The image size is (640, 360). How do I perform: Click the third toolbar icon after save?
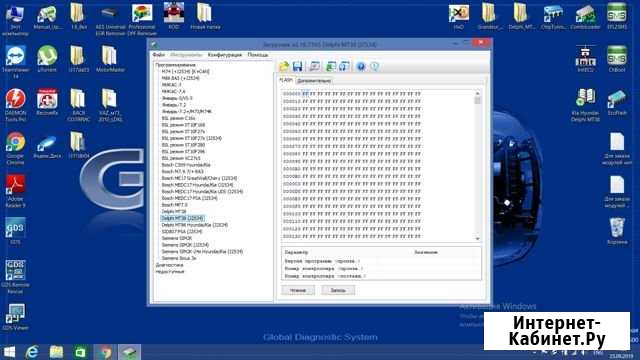click(x=344, y=66)
